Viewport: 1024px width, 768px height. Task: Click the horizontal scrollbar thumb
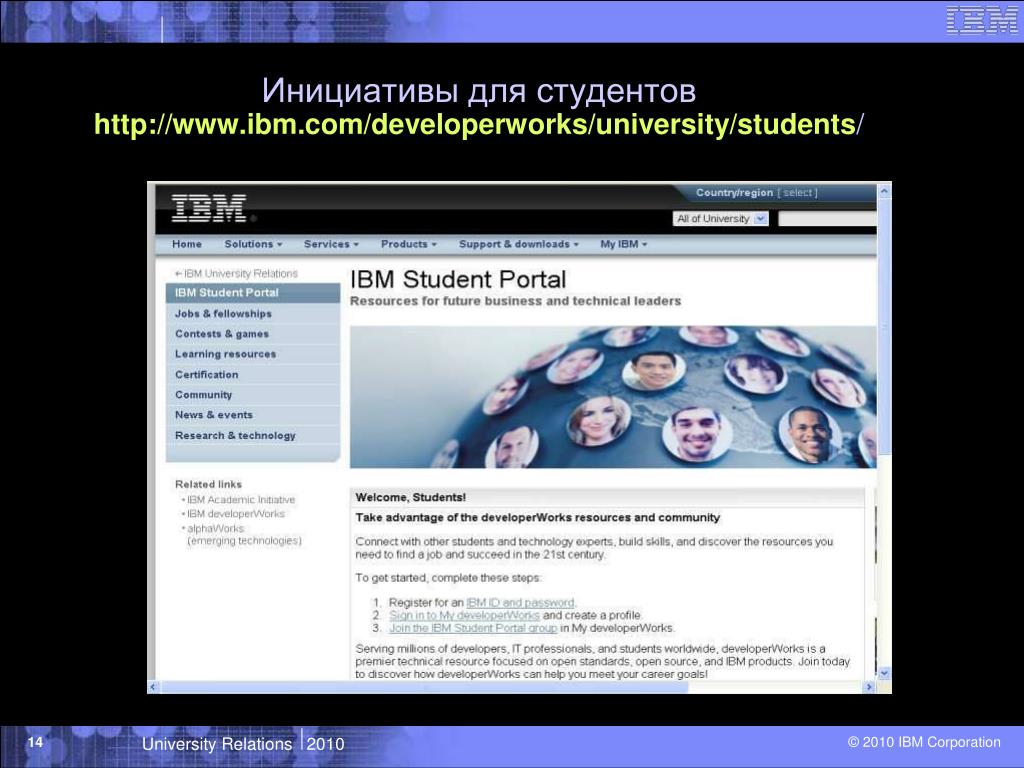click(424, 687)
